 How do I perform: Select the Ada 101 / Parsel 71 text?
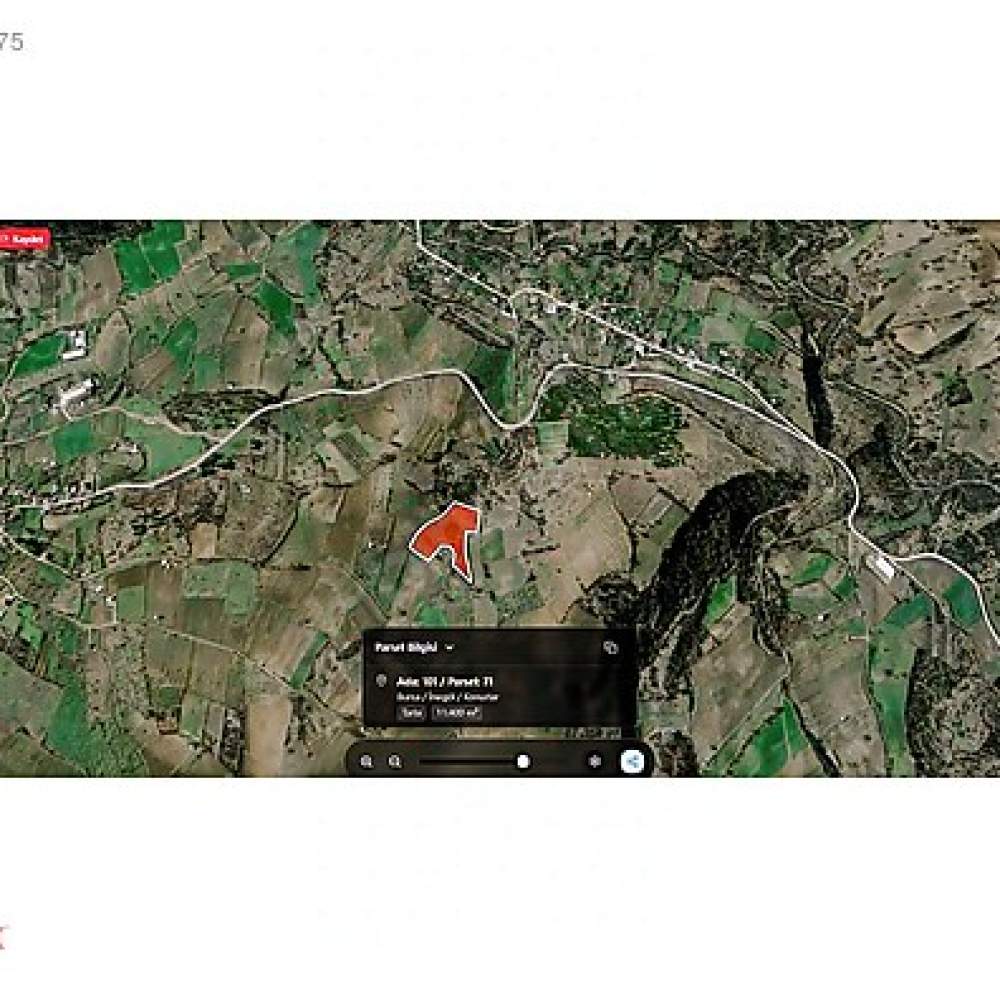[445, 682]
